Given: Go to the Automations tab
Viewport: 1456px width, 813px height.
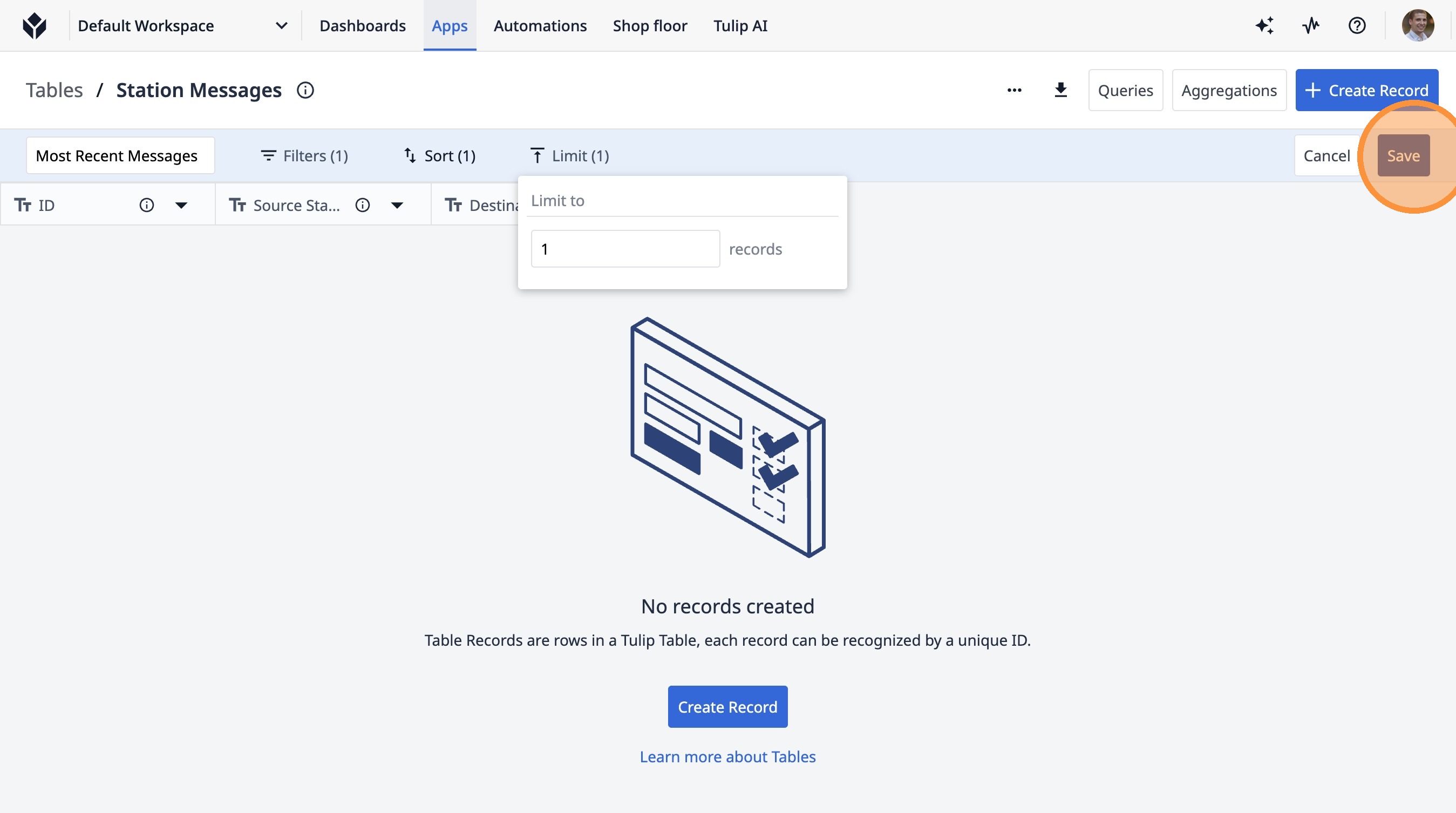Looking at the screenshot, I should click(x=540, y=25).
